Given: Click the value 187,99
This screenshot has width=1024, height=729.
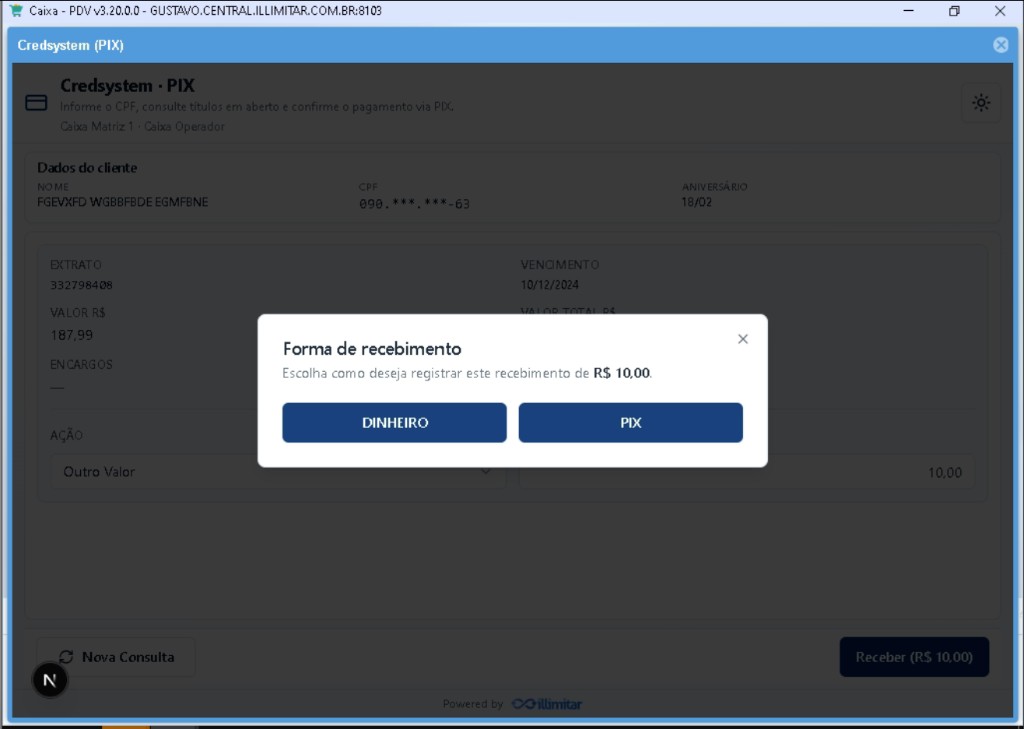Looking at the screenshot, I should (72, 335).
